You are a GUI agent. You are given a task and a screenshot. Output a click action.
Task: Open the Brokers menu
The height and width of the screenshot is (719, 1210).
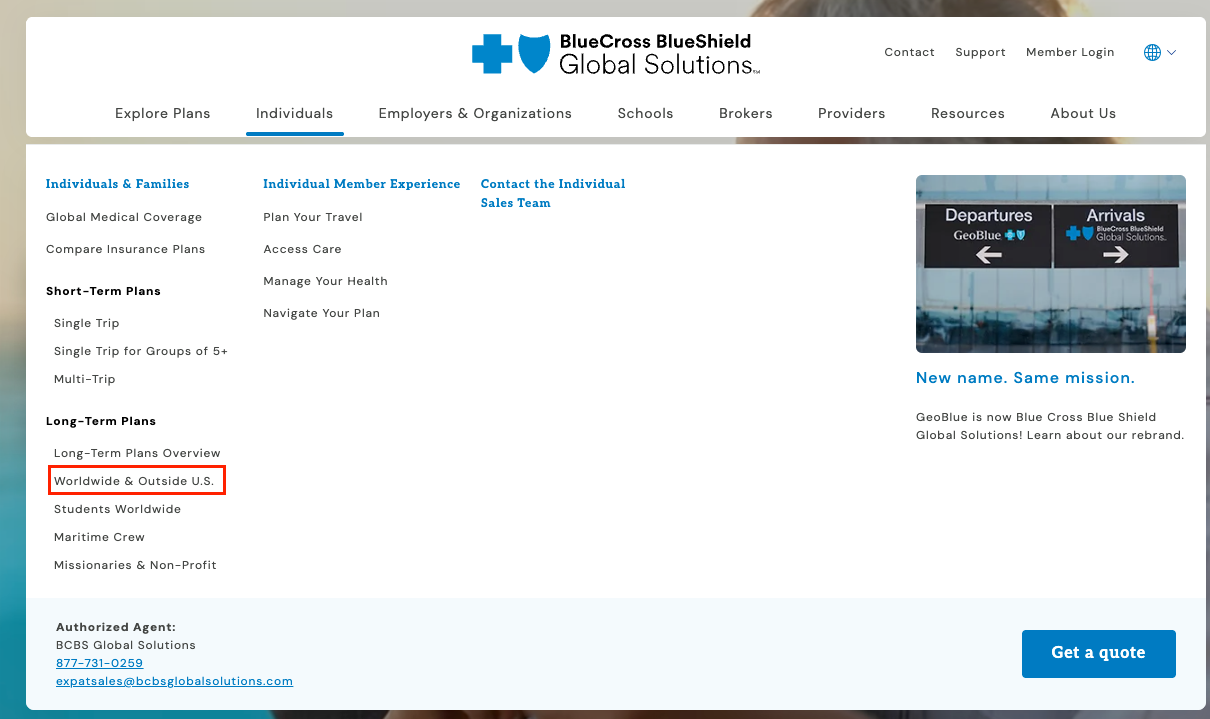click(x=746, y=113)
